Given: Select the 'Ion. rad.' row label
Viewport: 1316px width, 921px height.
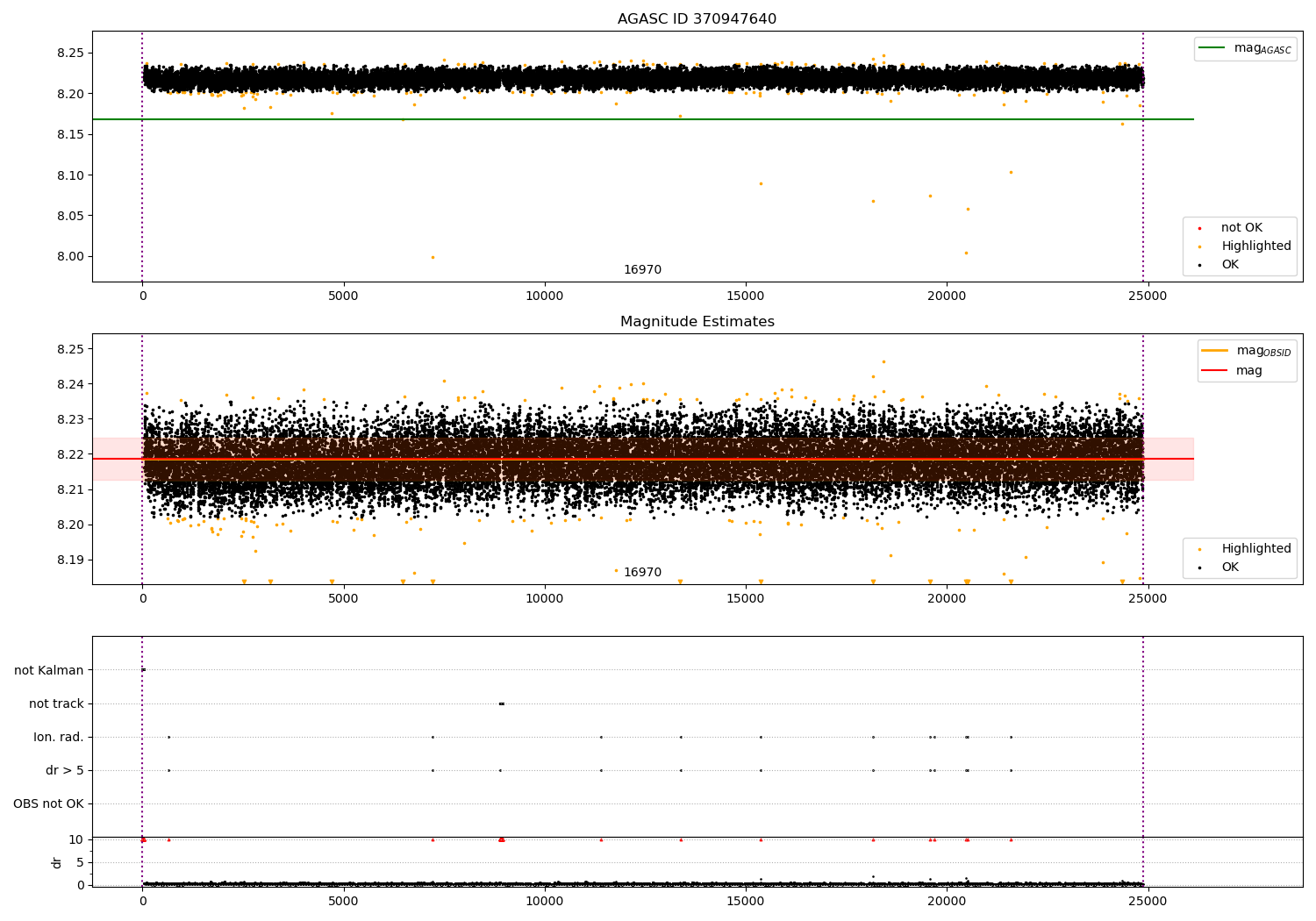Looking at the screenshot, I should (x=59, y=737).
